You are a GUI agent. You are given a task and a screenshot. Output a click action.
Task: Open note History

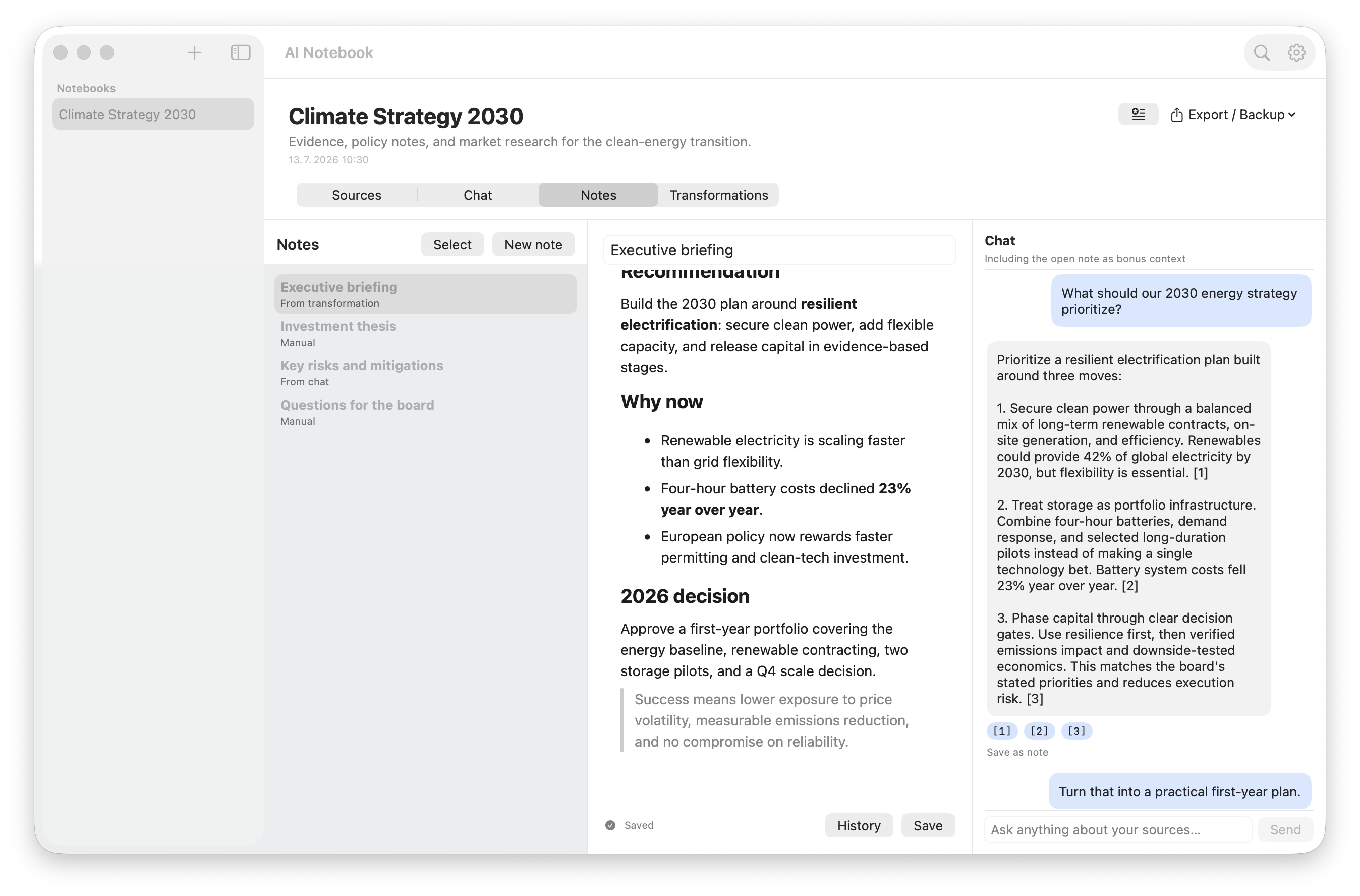(858, 826)
